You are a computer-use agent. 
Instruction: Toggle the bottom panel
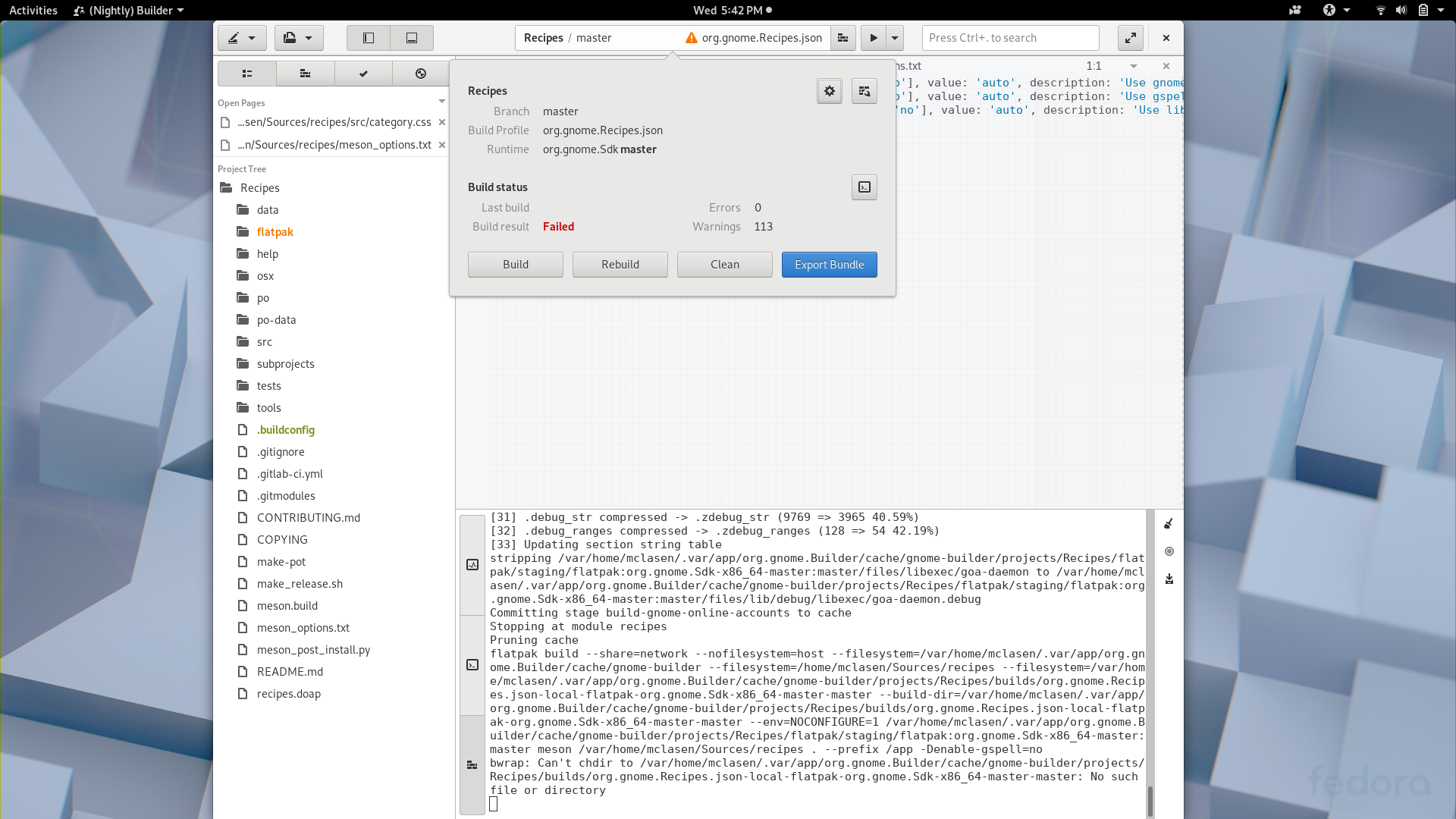pos(412,38)
